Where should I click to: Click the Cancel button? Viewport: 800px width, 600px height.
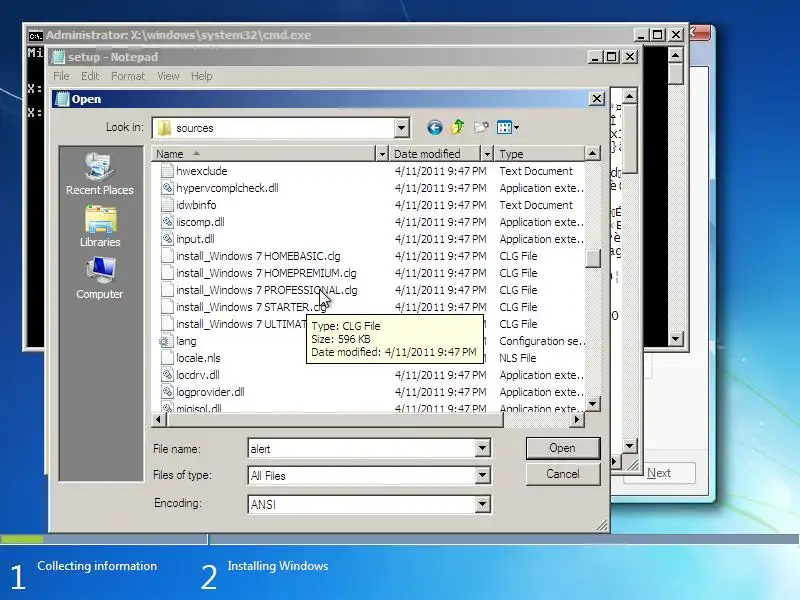tap(563, 474)
